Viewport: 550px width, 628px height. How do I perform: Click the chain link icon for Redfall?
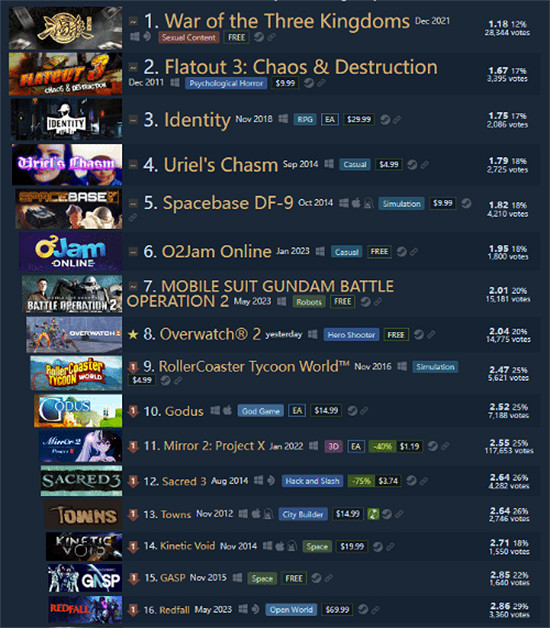pyautogui.click(x=375, y=610)
